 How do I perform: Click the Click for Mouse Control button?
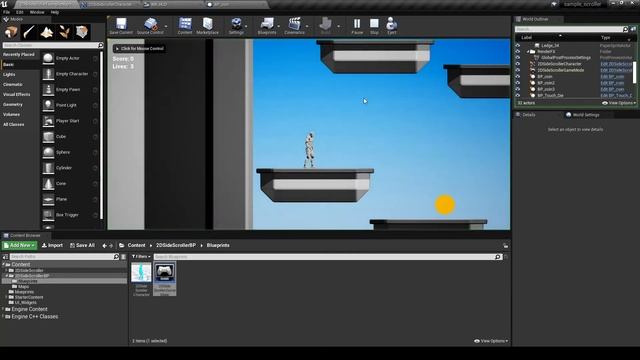pyautogui.click(x=139, y=49)
